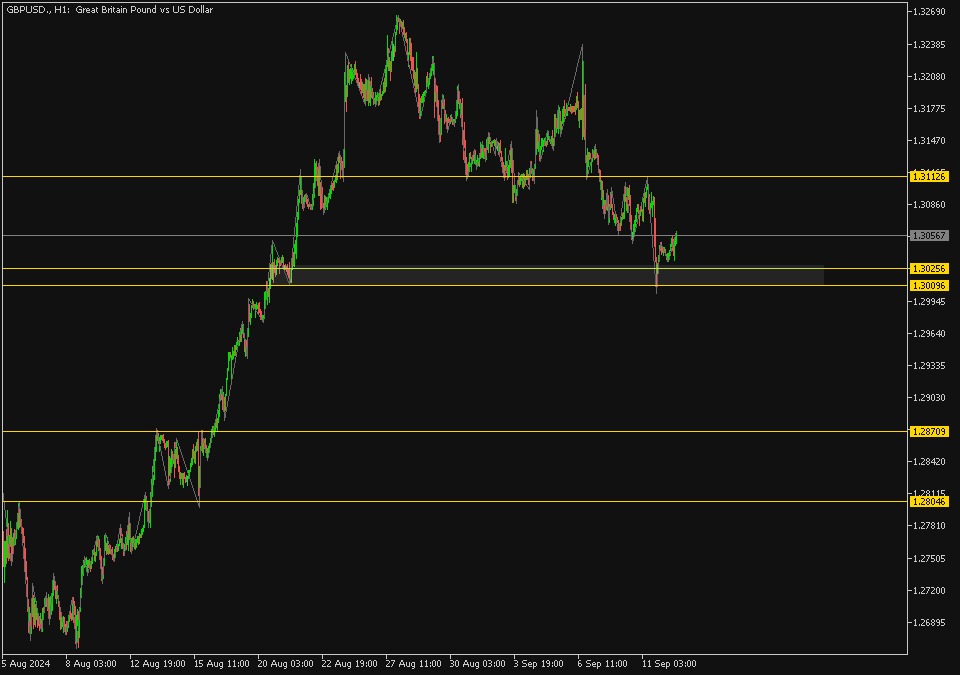
Task: Click the 1.32080 price axis label
Action: 929,77
